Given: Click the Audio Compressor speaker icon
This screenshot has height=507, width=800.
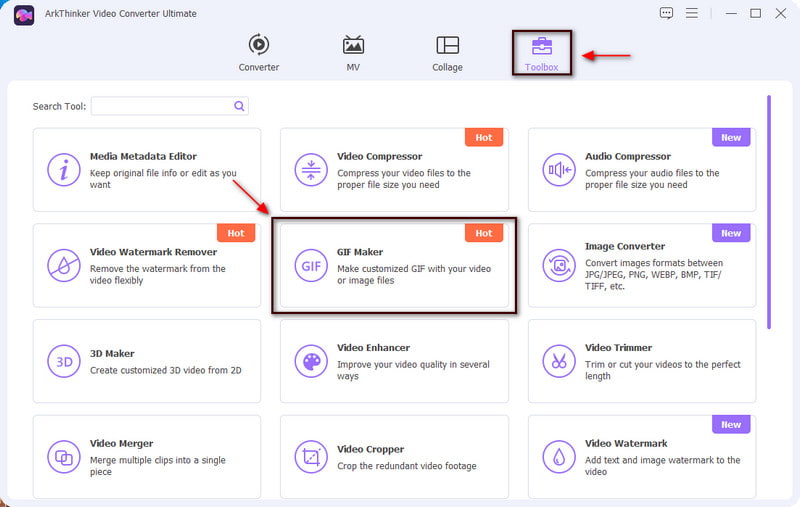Looking at the screenshot, I should (x=559, y=170).
